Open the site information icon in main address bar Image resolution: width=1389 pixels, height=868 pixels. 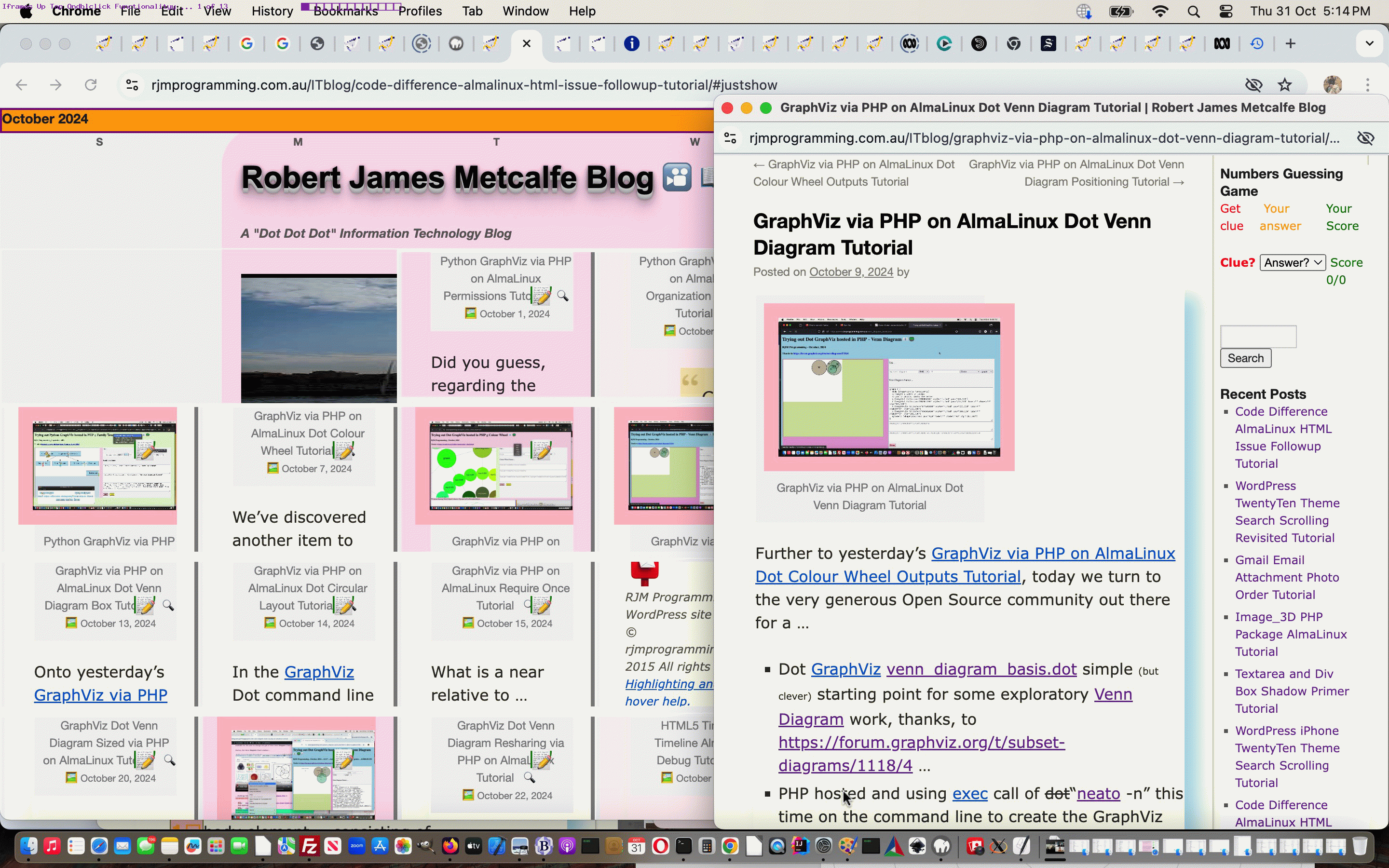point(132,85)
